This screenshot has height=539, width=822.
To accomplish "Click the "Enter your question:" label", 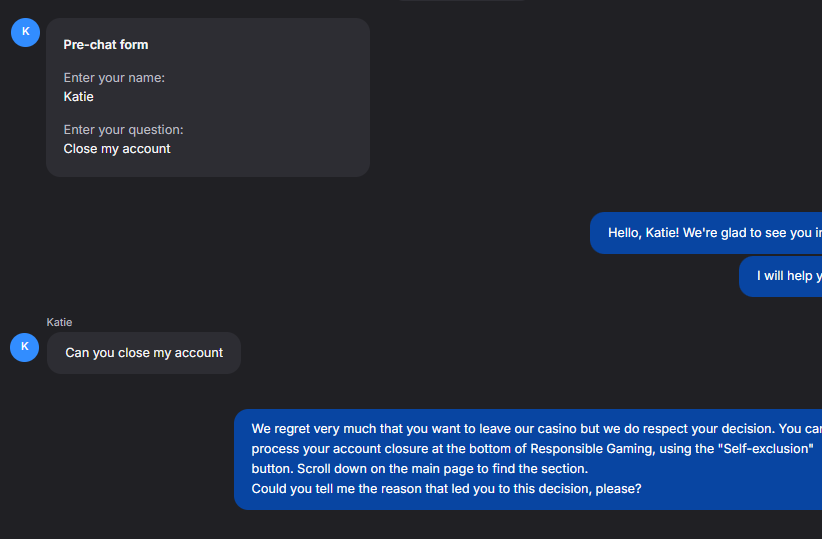I will (123, 129).
